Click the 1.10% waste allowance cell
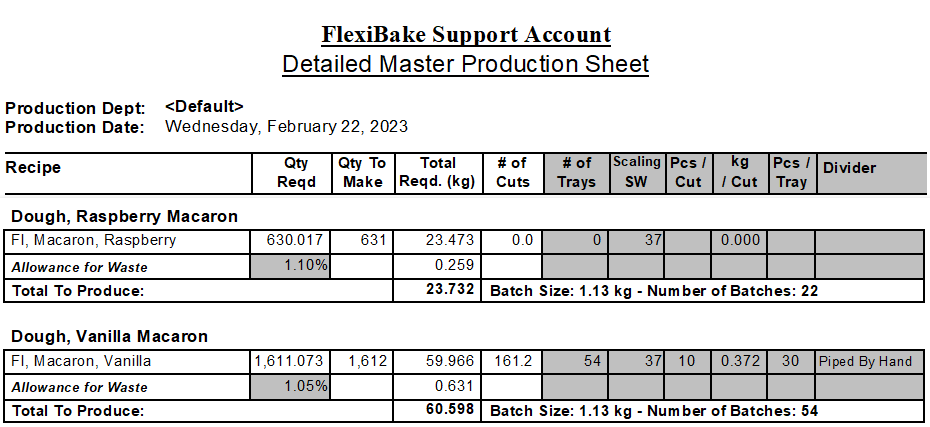Image resolution: width=930 pixels, height=427 pixels. tap(291, 266)
